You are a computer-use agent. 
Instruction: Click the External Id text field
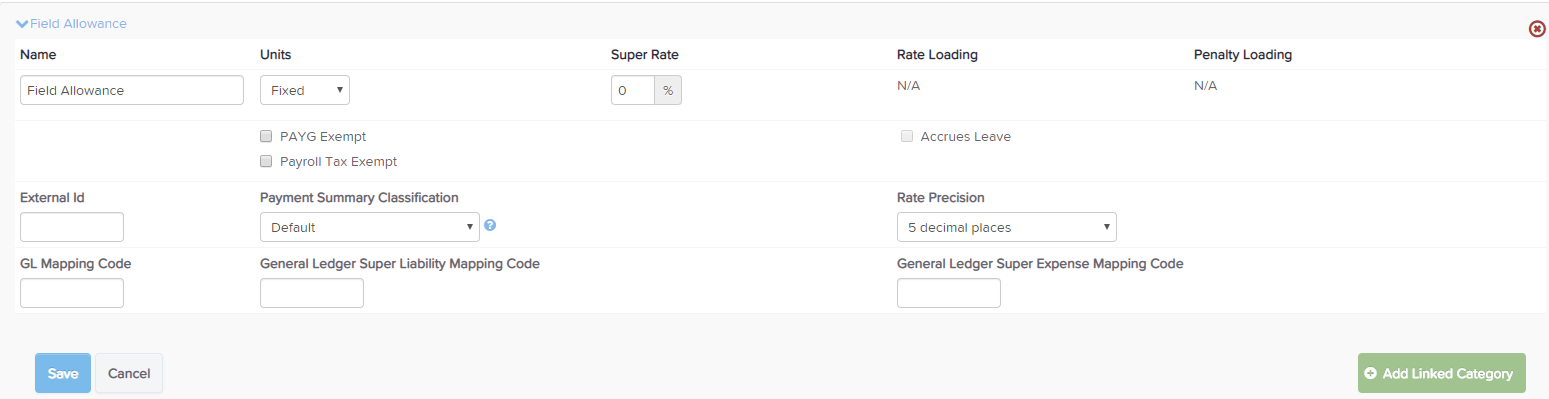(72, 227)
